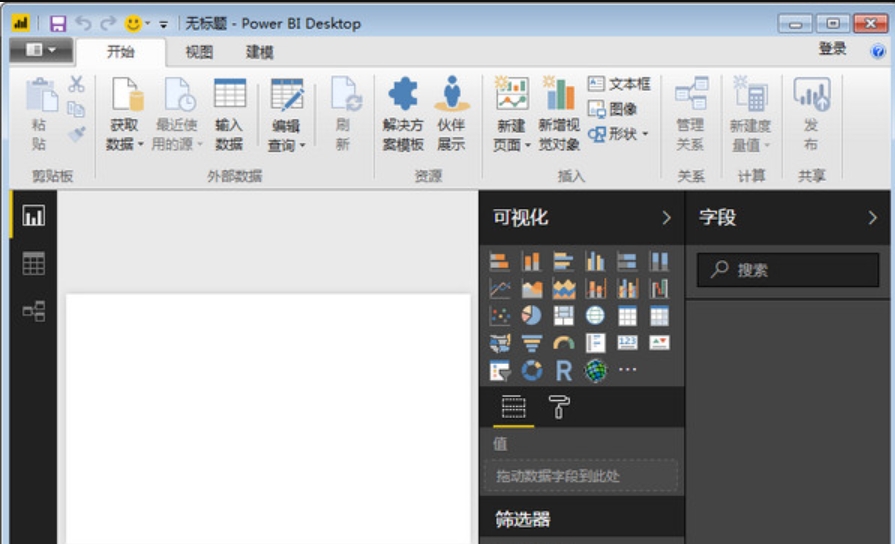Select the matrix visual
895x544 pixels.
(x=659, y=315)
